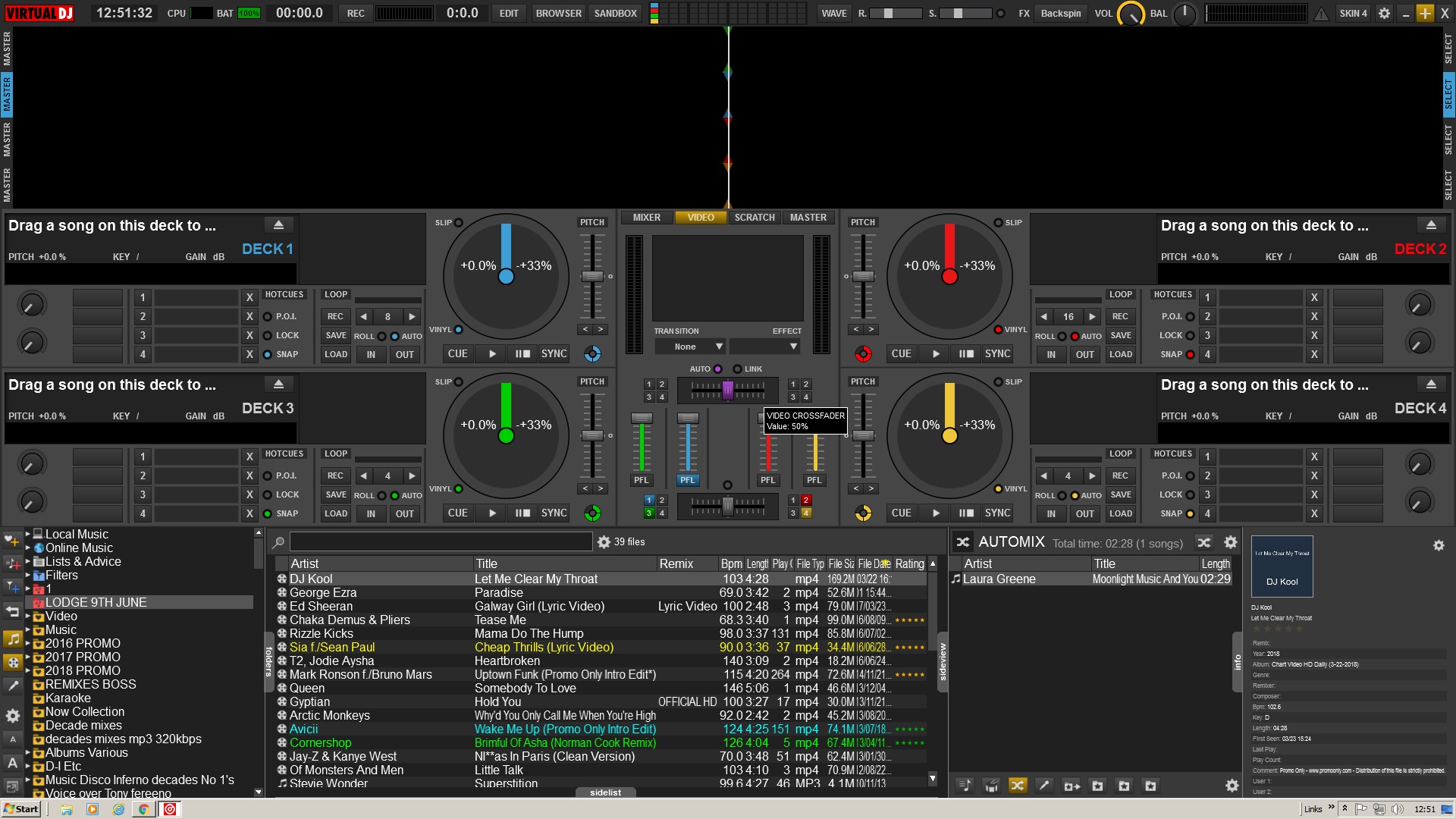This screenshot has height=819, width=1456.
Task: Click the warning triangle icon in top bar
Action: point(1322,13)
